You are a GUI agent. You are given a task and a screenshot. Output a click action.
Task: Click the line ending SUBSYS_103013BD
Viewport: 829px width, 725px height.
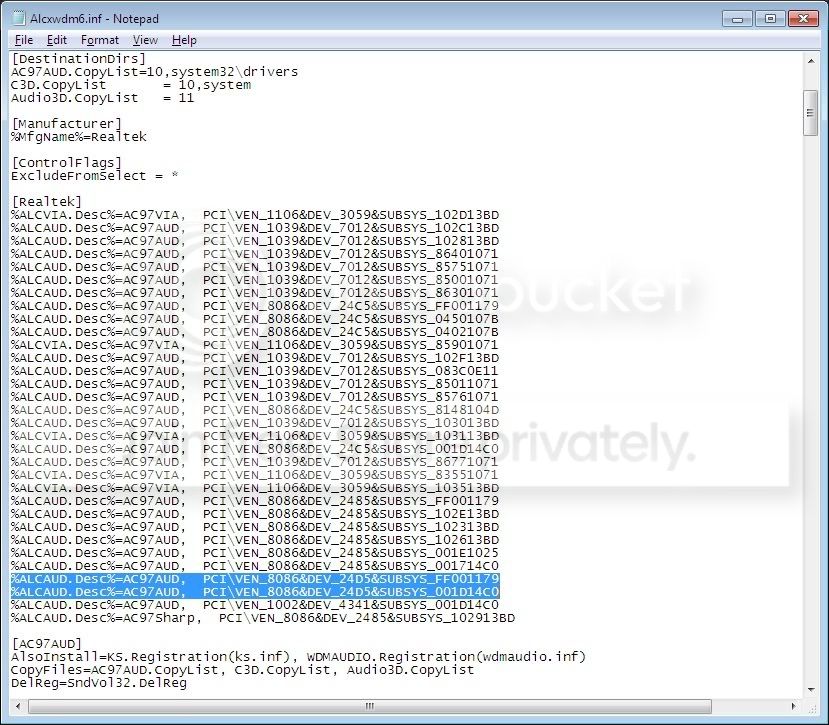pos(255,423)
